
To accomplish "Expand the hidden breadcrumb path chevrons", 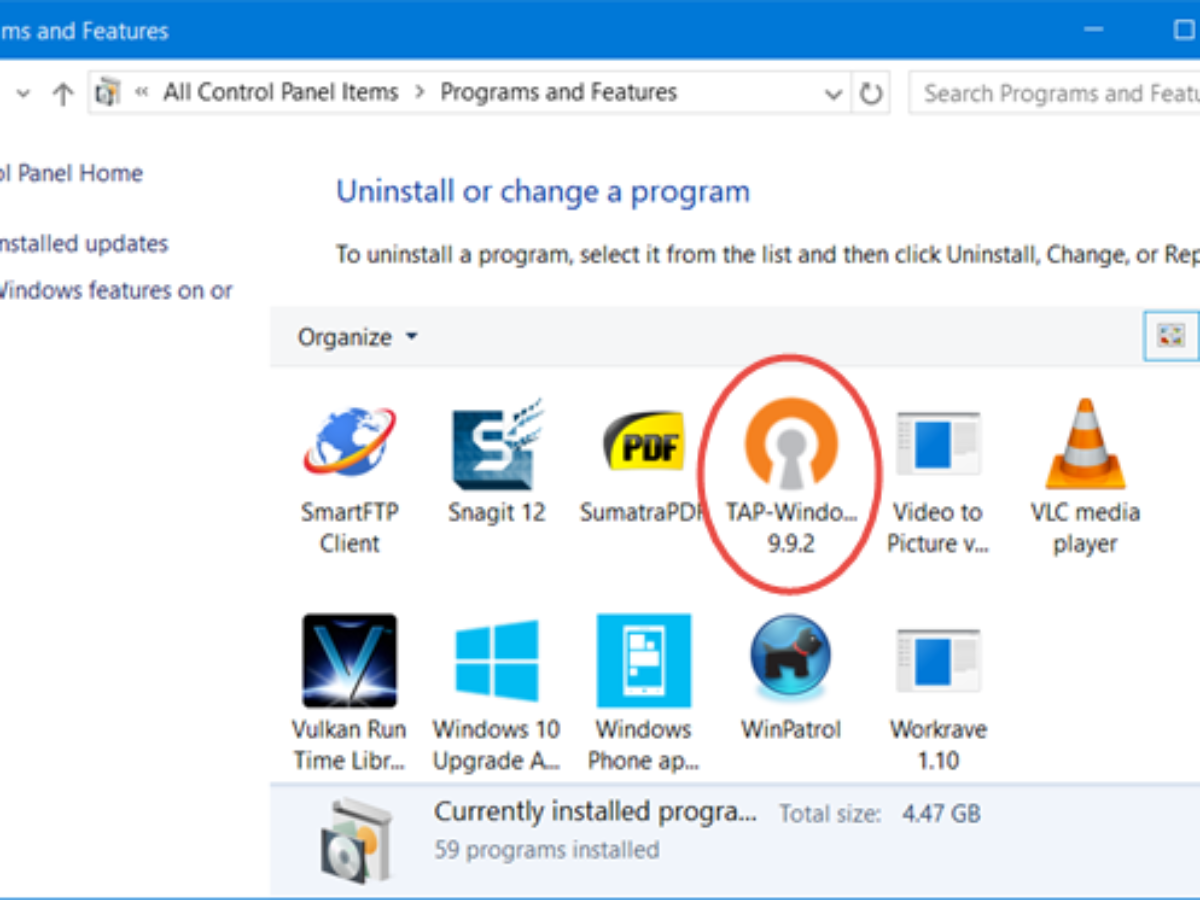I will pyautogui.click(x=142, y=92).
